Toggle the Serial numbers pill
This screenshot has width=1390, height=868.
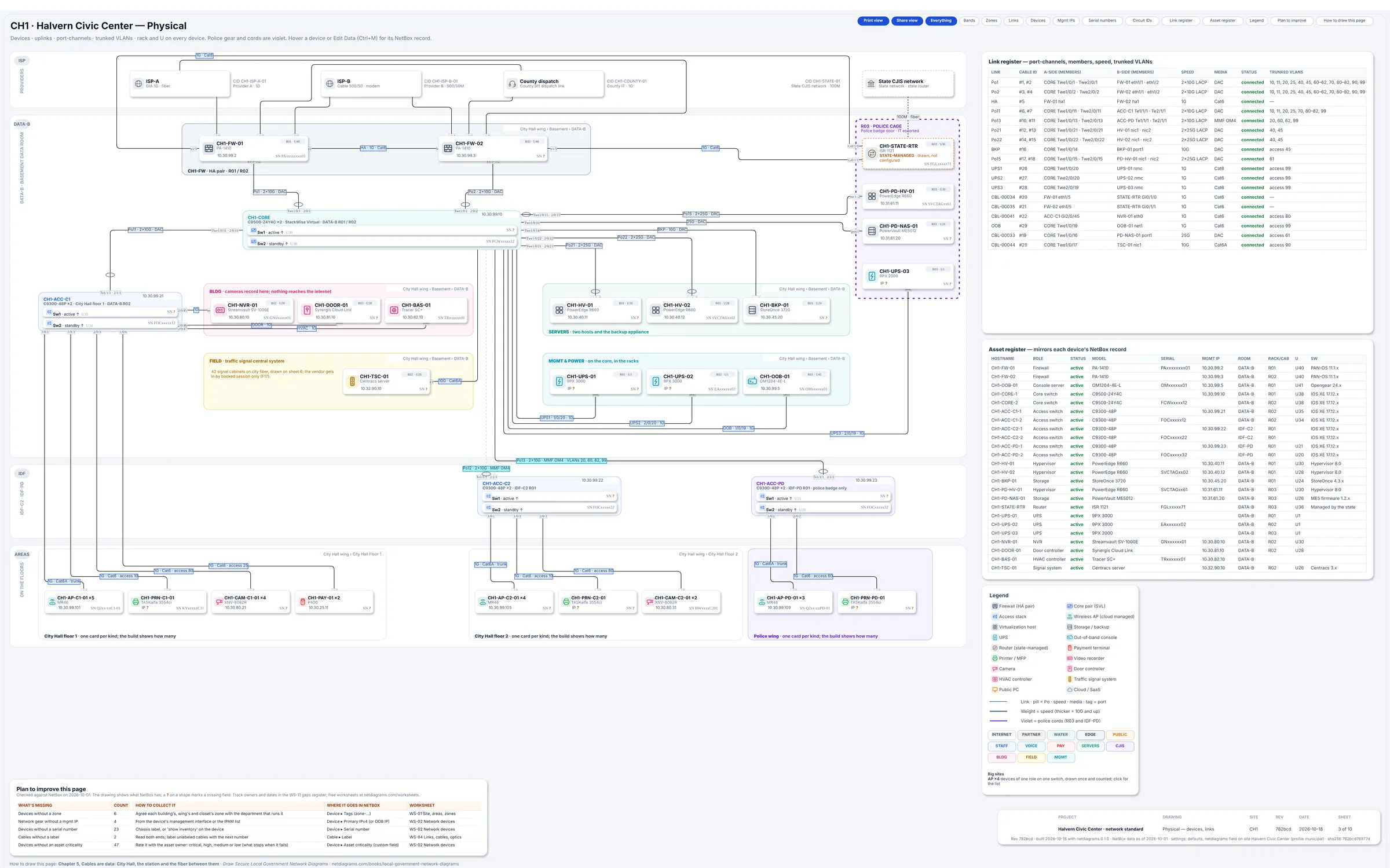[1102, 21]
